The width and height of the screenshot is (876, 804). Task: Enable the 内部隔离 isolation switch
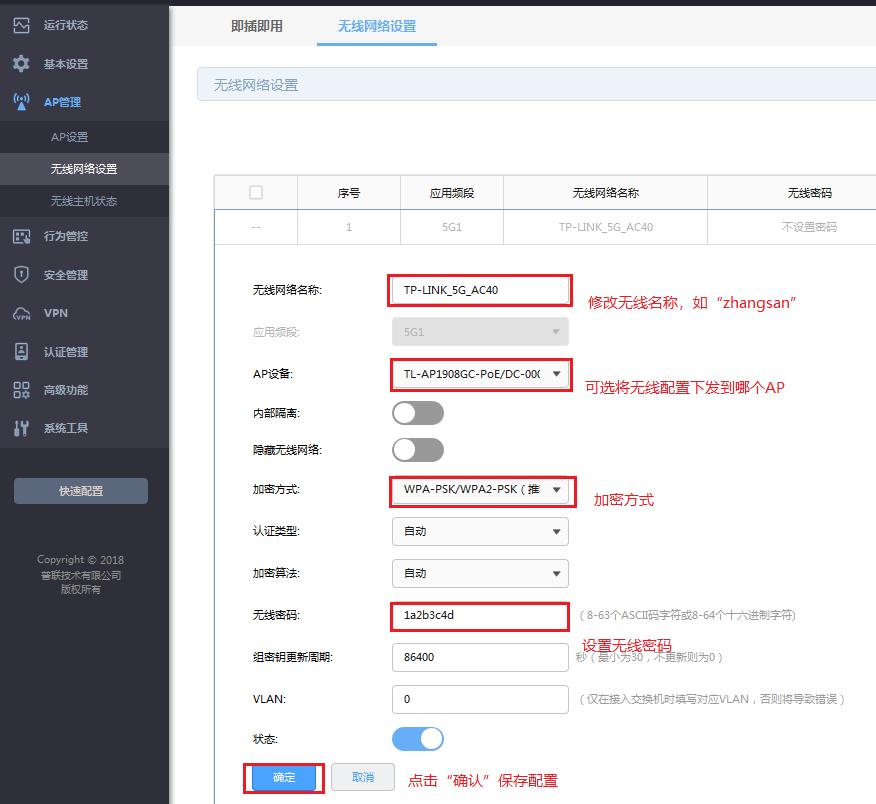click(417, 413)
